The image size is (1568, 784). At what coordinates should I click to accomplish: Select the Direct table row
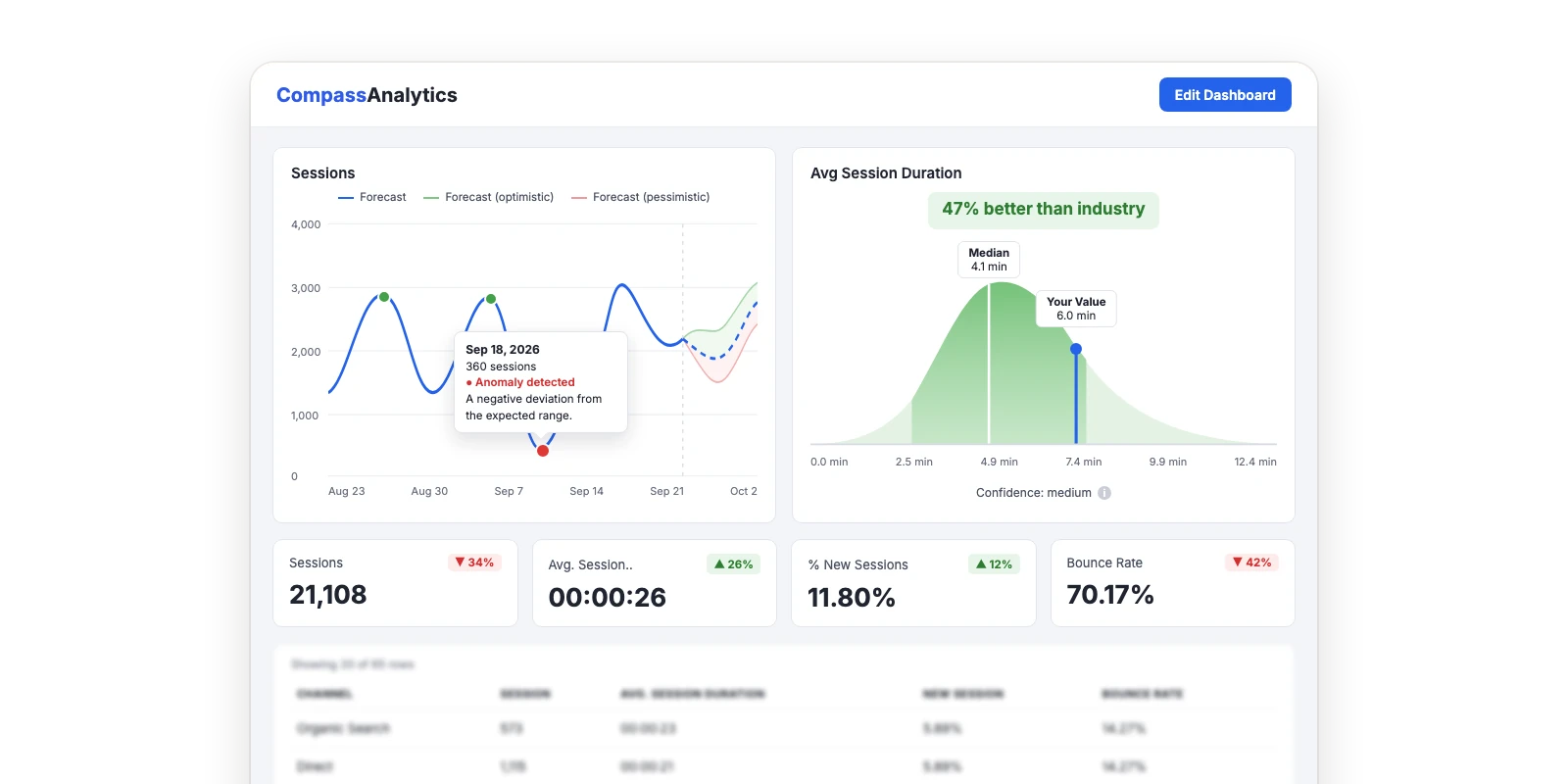(784, 766)
